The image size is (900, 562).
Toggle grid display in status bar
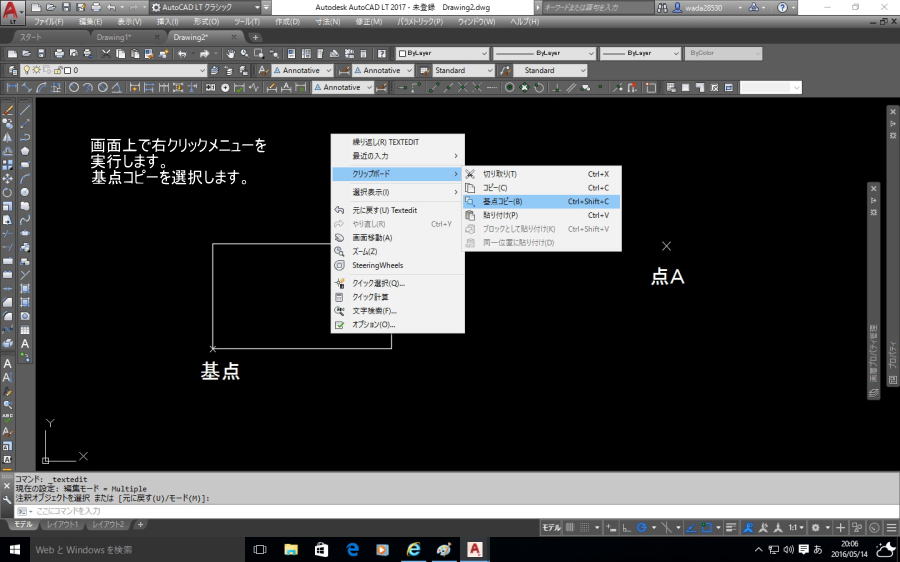point(570,528)
